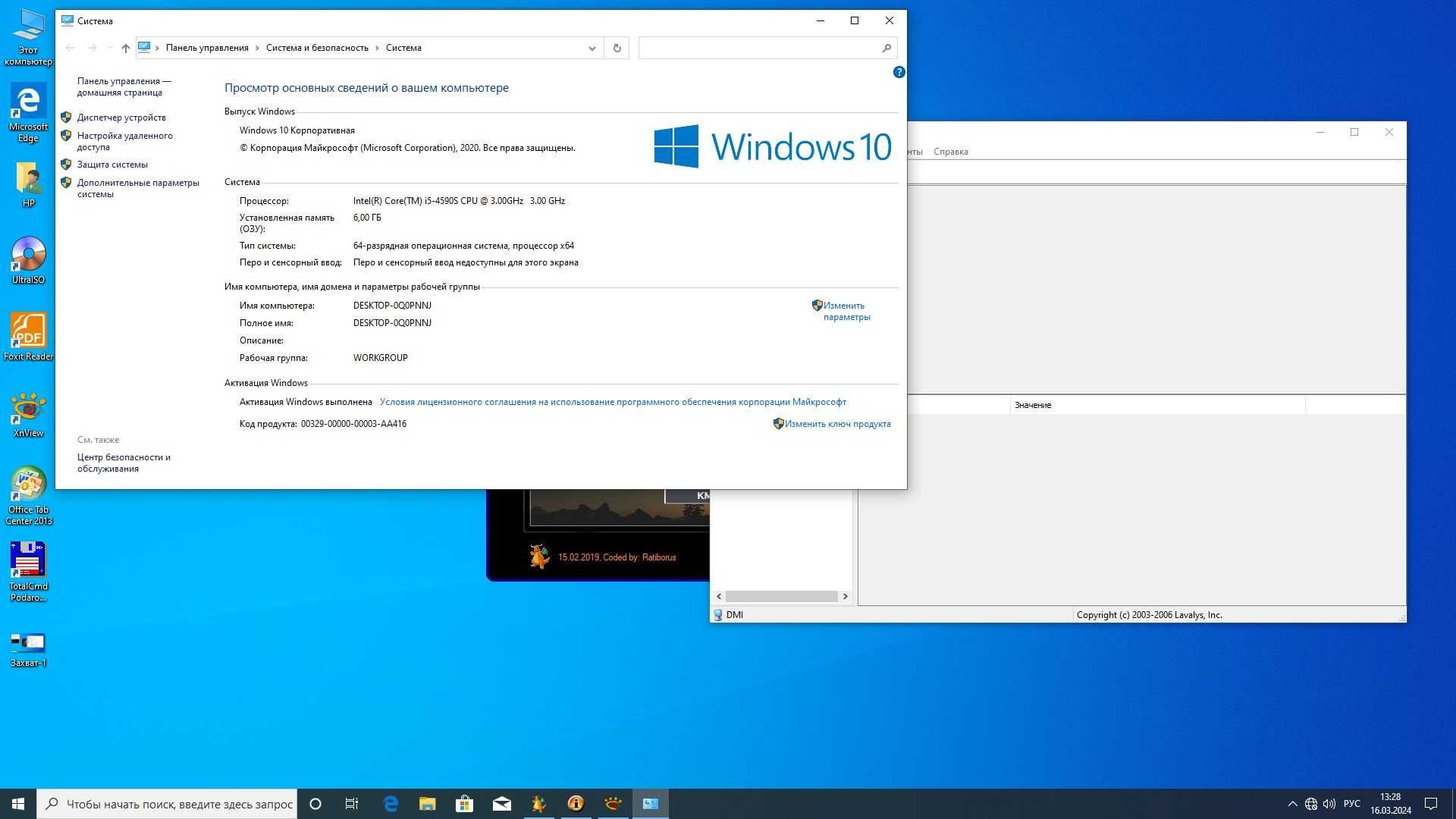Open File Explorer from taskbar
The image size is (1456, 819).
pyautogui.click(x=427, y=804)
